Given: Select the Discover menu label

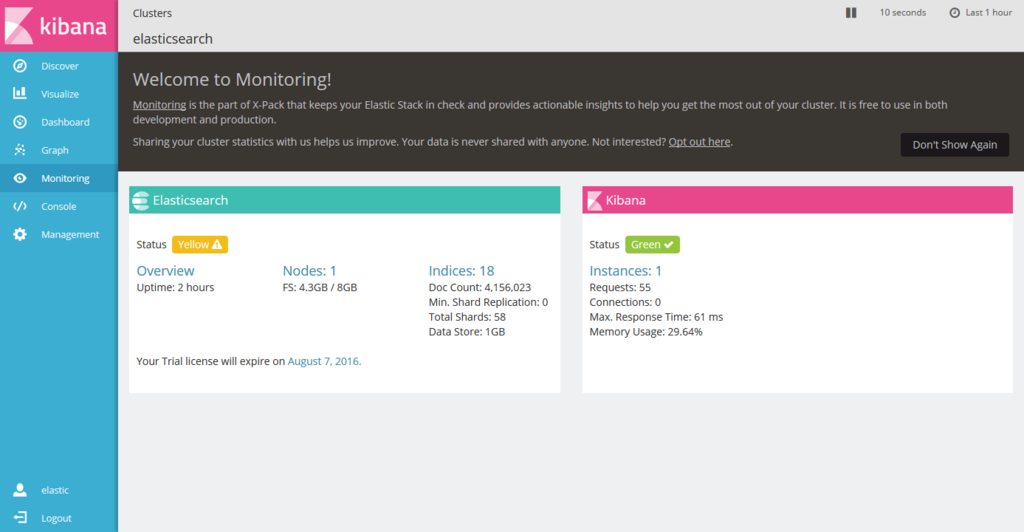Looking at the screenshot, I should tap(60, 66).
